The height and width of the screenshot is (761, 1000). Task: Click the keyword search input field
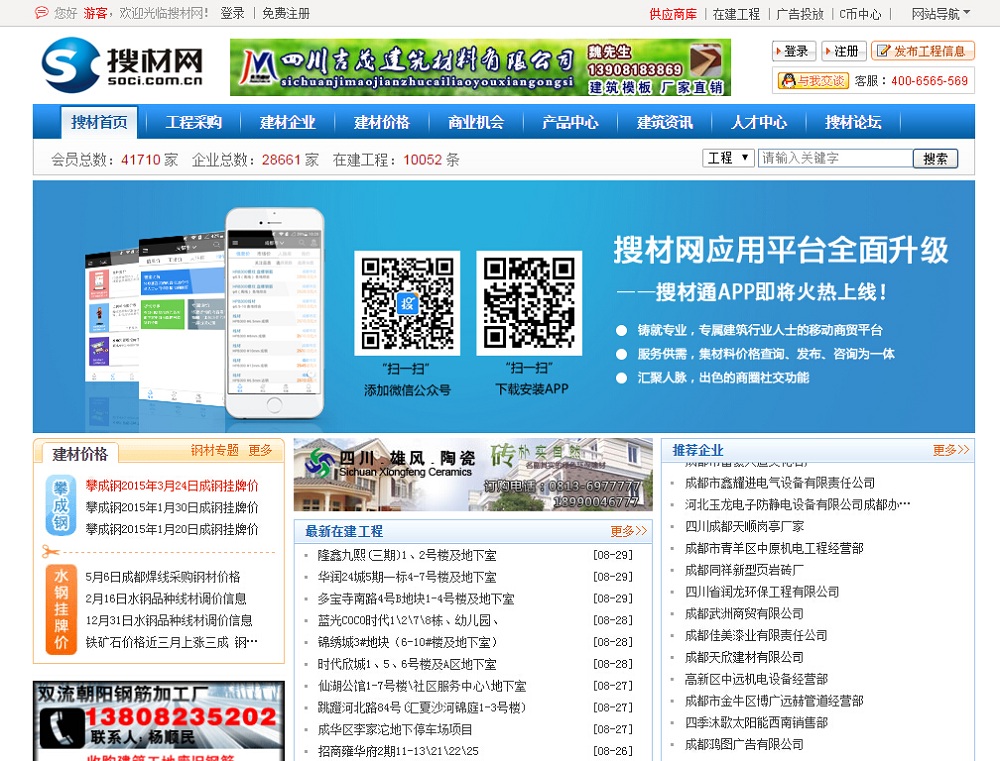[x=835, y=158]
